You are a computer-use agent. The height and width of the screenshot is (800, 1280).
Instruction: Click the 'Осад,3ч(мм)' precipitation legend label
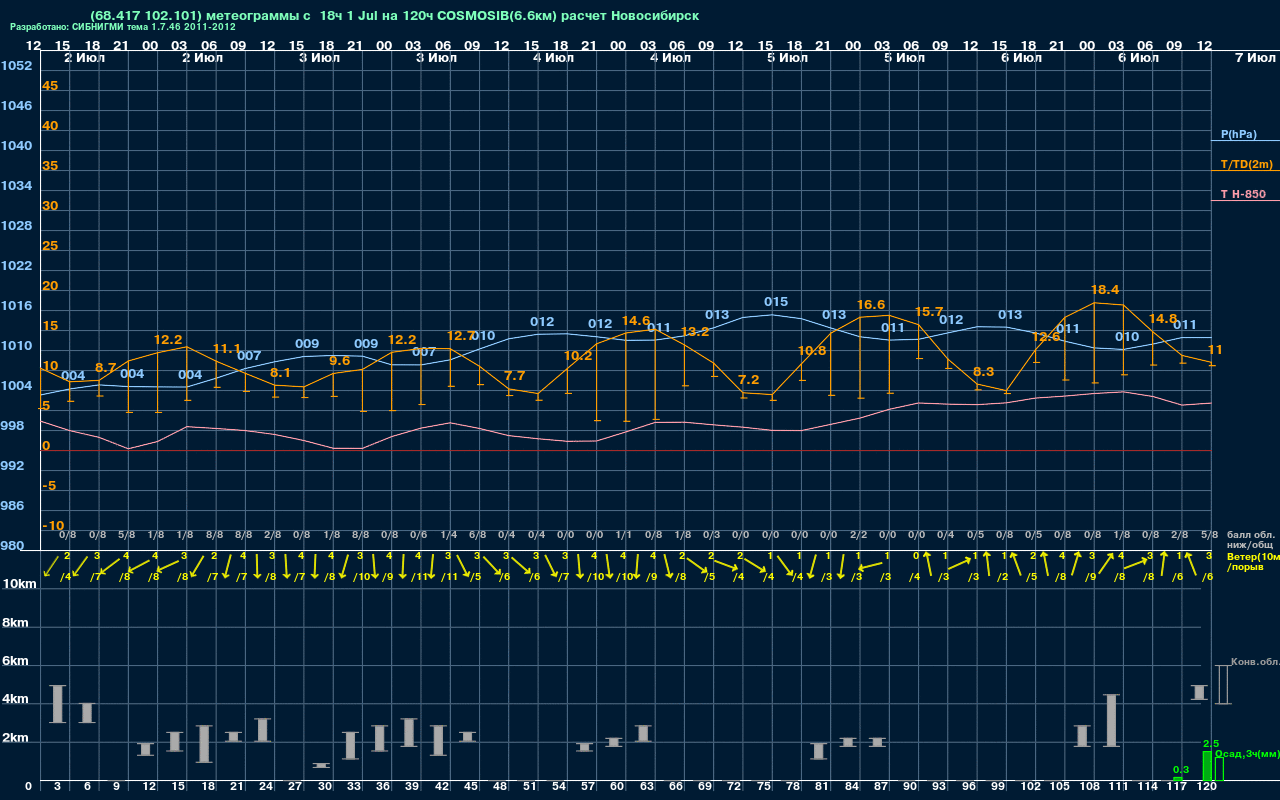click(1247, 753)
